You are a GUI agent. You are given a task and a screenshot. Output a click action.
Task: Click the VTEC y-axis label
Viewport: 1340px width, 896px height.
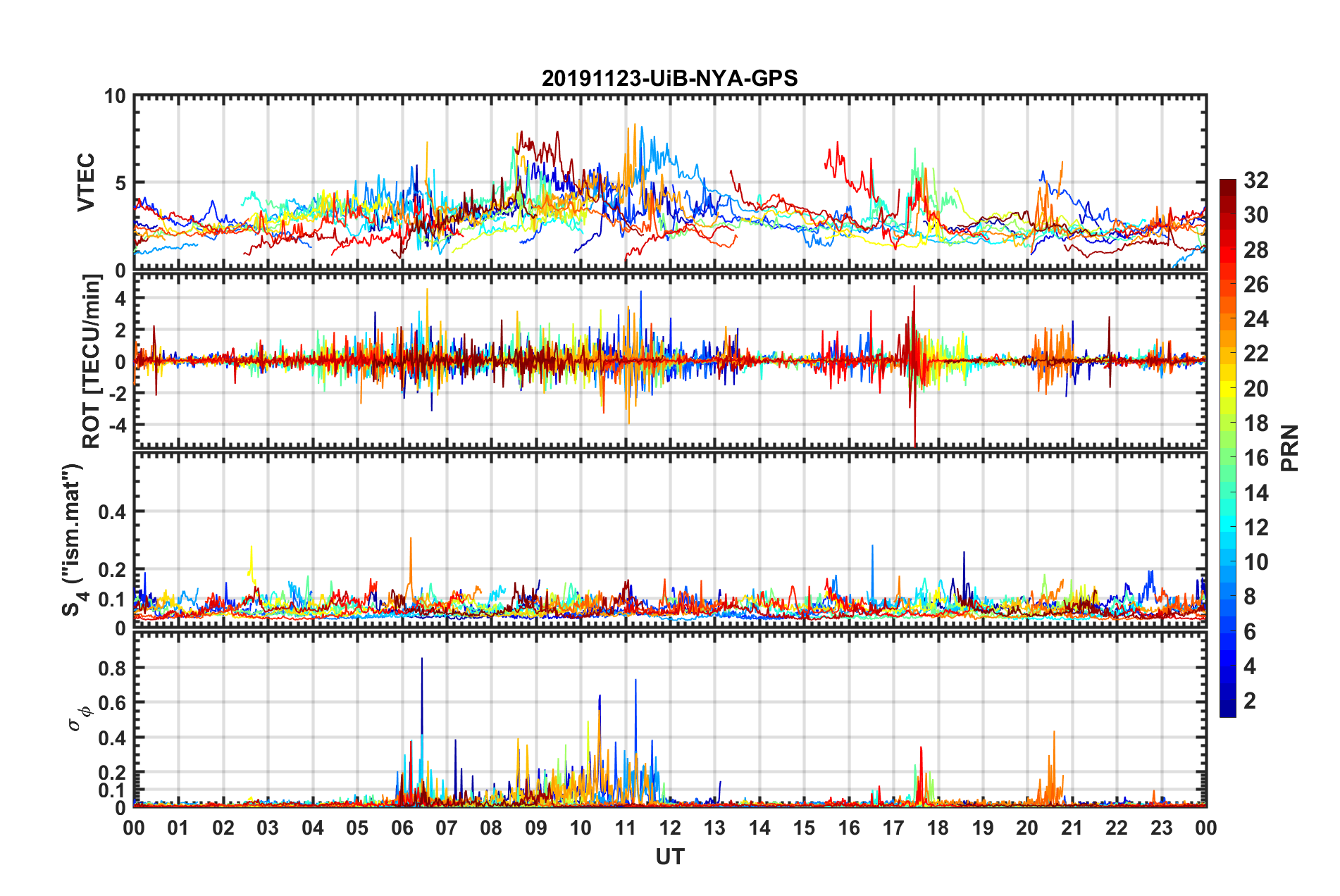tap(86, 182)
